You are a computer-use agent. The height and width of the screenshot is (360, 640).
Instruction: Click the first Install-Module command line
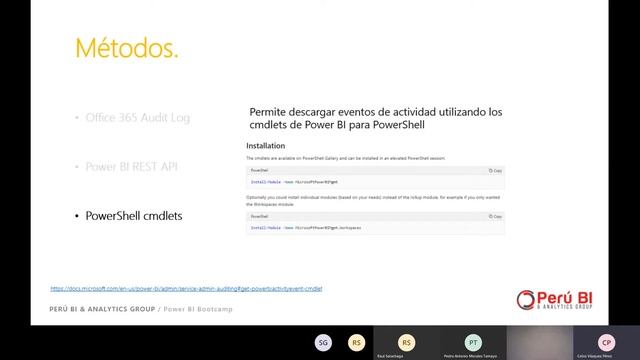294,182
